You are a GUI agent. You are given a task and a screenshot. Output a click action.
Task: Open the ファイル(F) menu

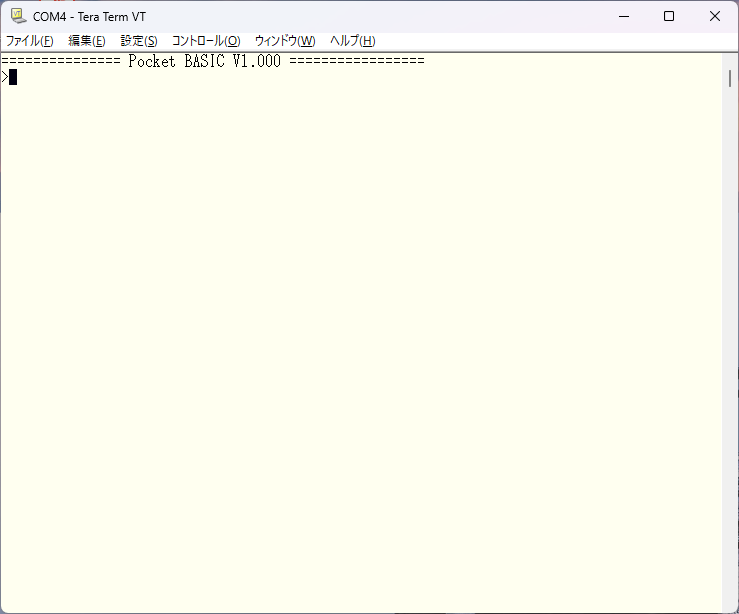click(30, 41)
